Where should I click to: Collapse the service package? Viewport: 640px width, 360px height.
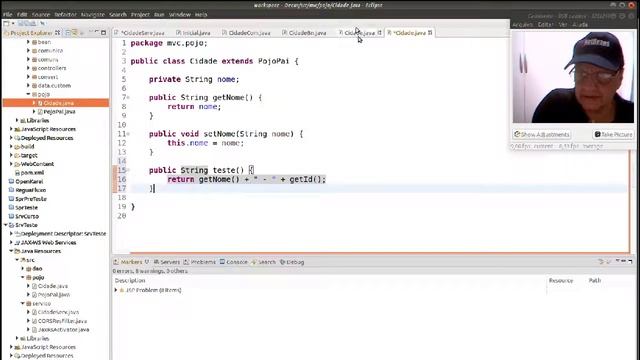[22, 303]
